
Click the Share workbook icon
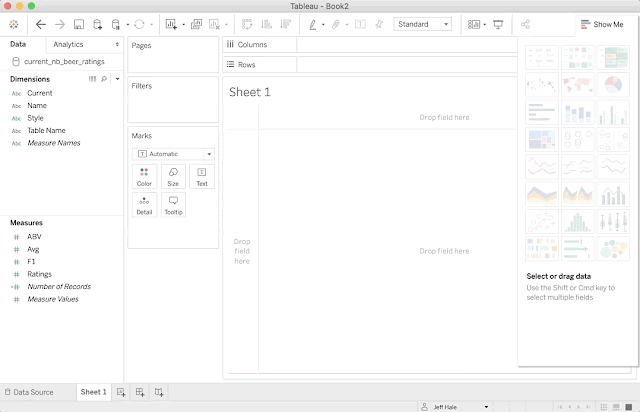pos(525,24)
